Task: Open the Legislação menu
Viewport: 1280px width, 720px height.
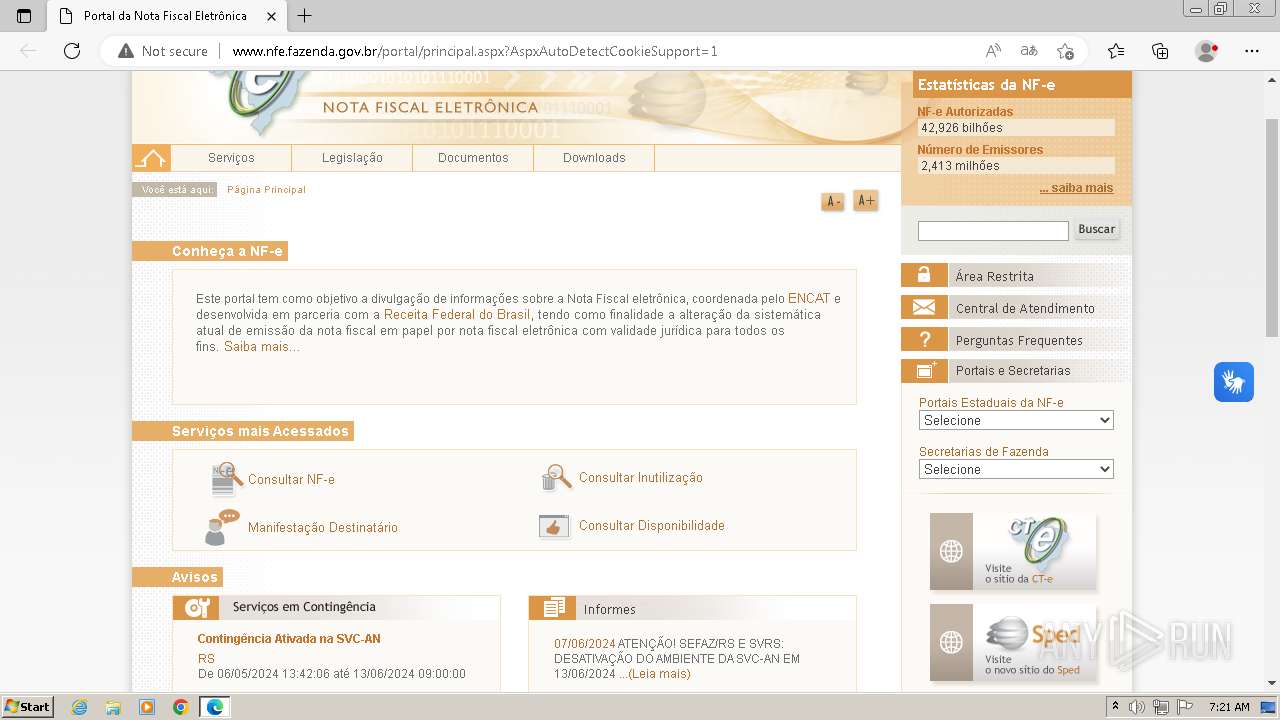Action: (x=352, y=158)
